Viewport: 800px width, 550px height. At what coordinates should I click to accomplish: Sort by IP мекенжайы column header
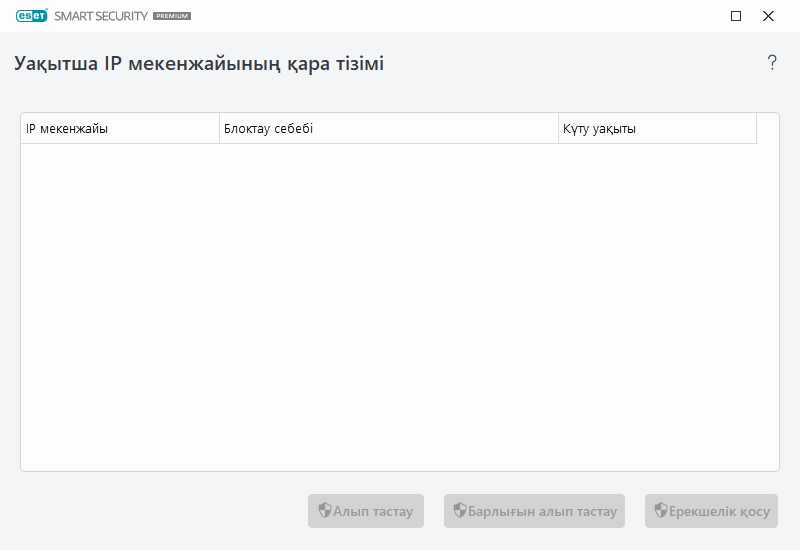tap(120, 129)
